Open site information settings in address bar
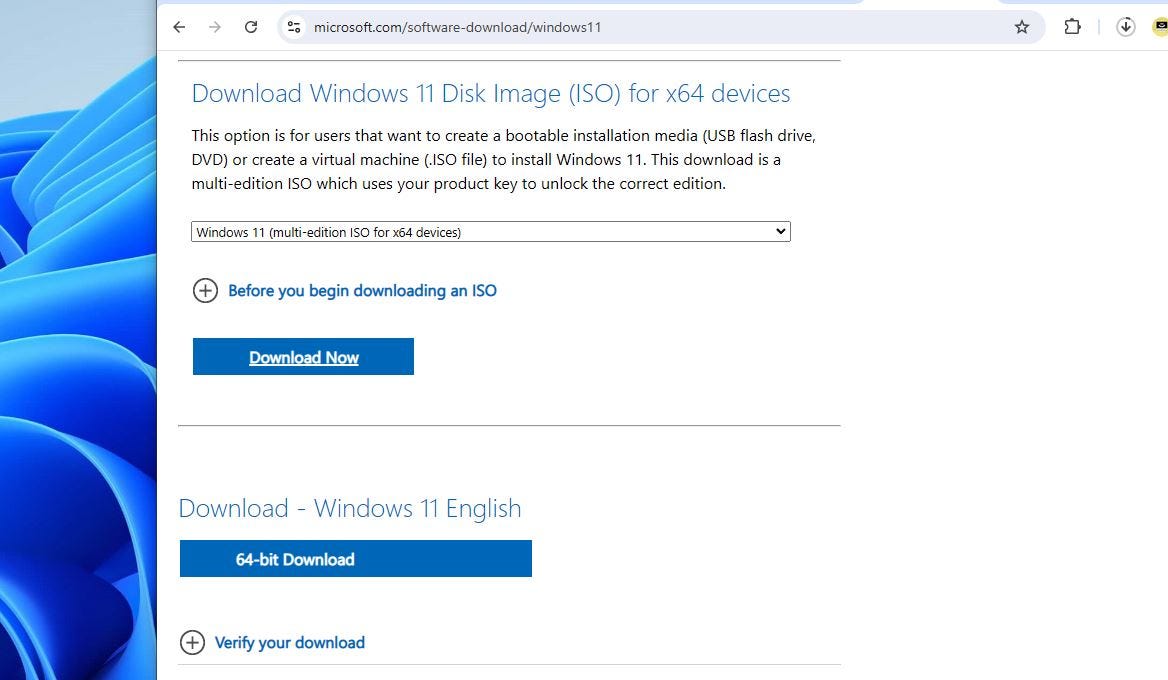 (x=293, y=27)
